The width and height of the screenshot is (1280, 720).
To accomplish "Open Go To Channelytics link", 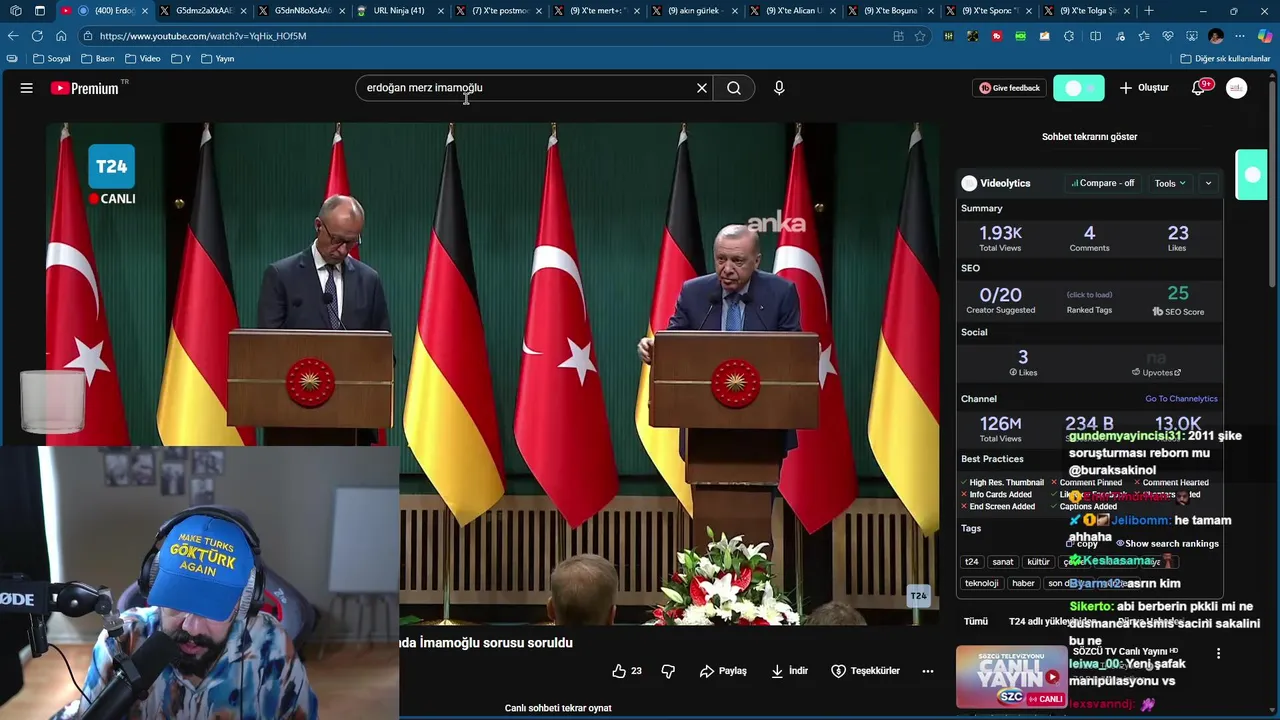I will (1181, 399).
